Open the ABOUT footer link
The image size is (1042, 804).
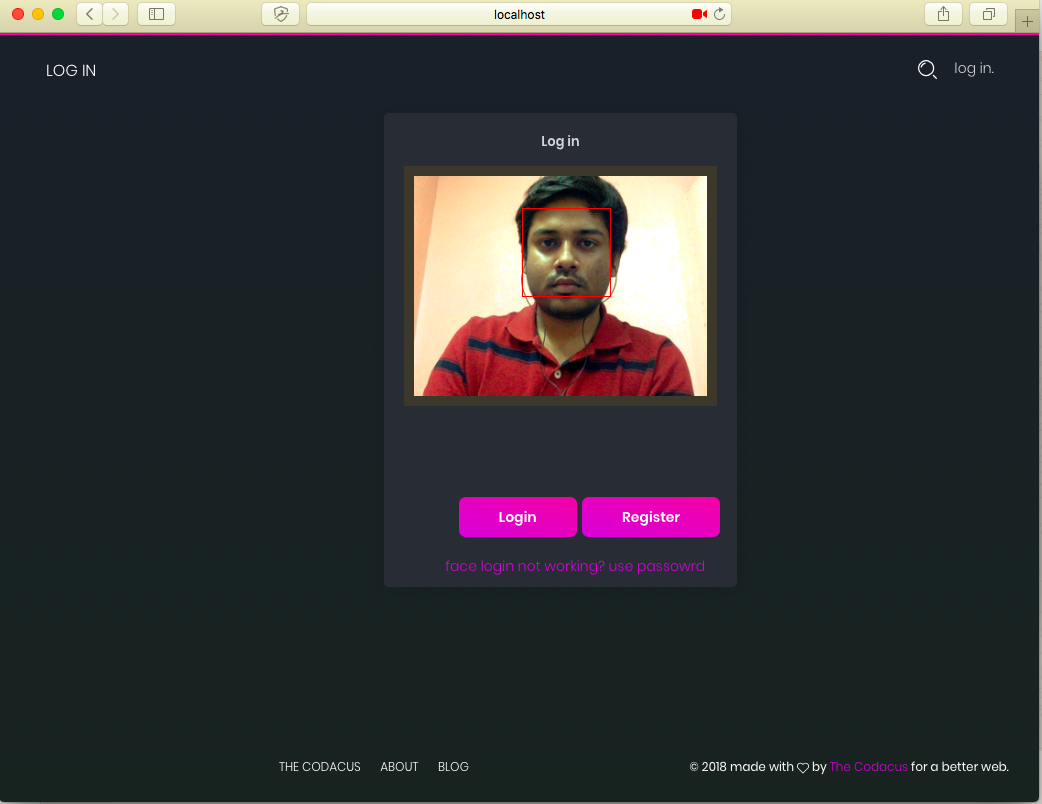[399, 767]
